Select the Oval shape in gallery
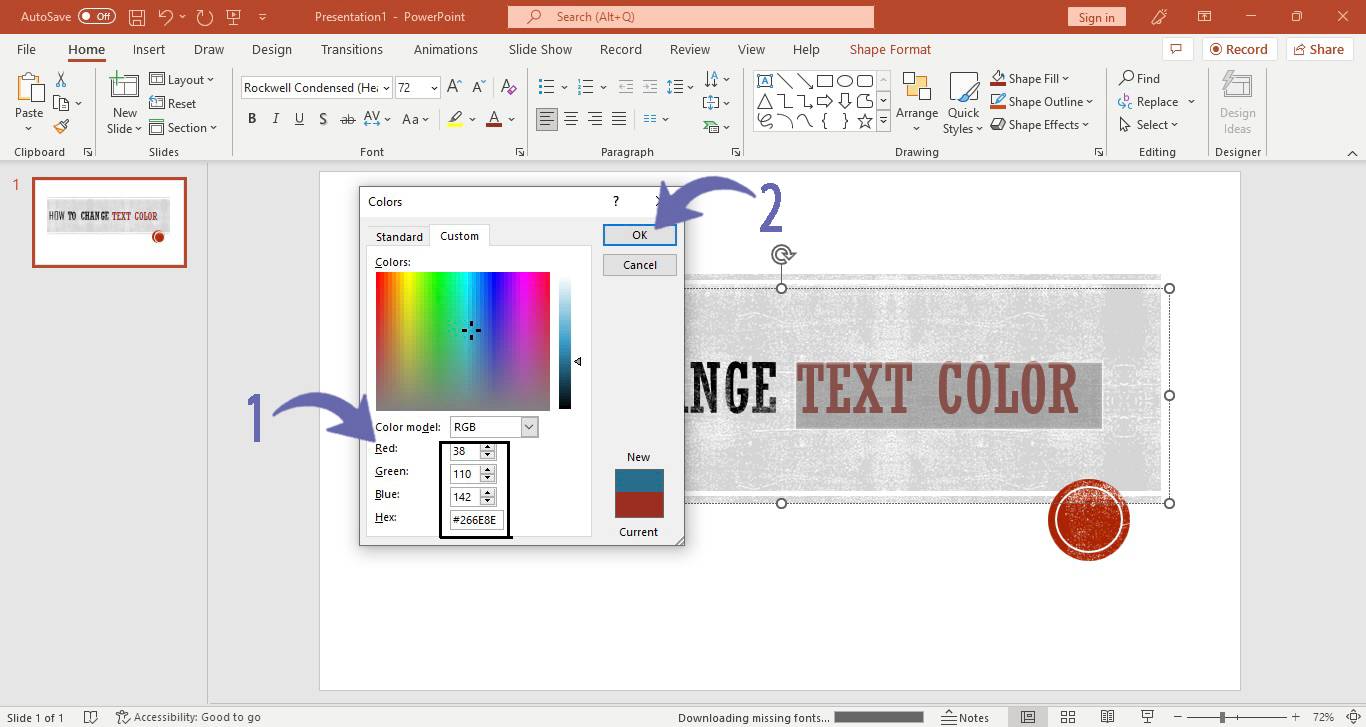 click(x=845, y=81)
